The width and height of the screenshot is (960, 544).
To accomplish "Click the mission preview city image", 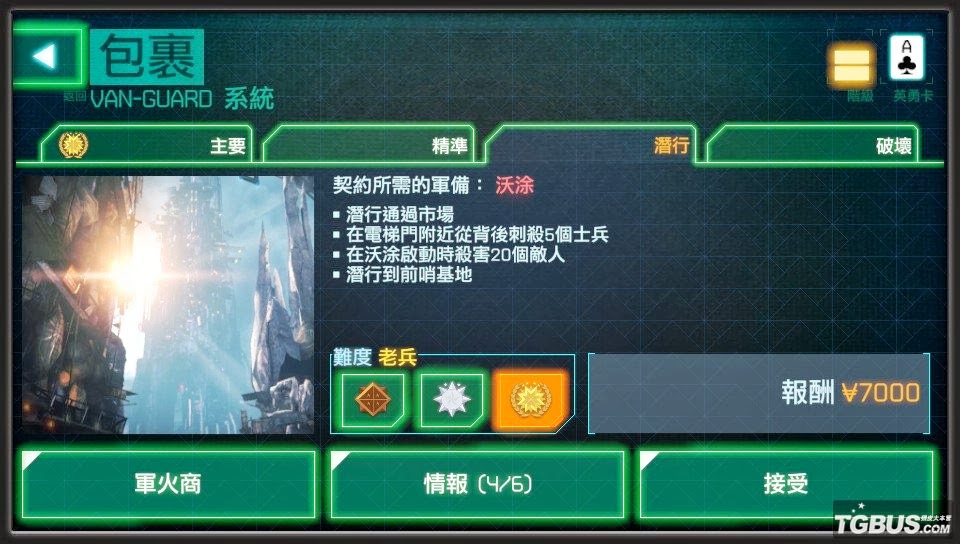I will click(168, 305).
